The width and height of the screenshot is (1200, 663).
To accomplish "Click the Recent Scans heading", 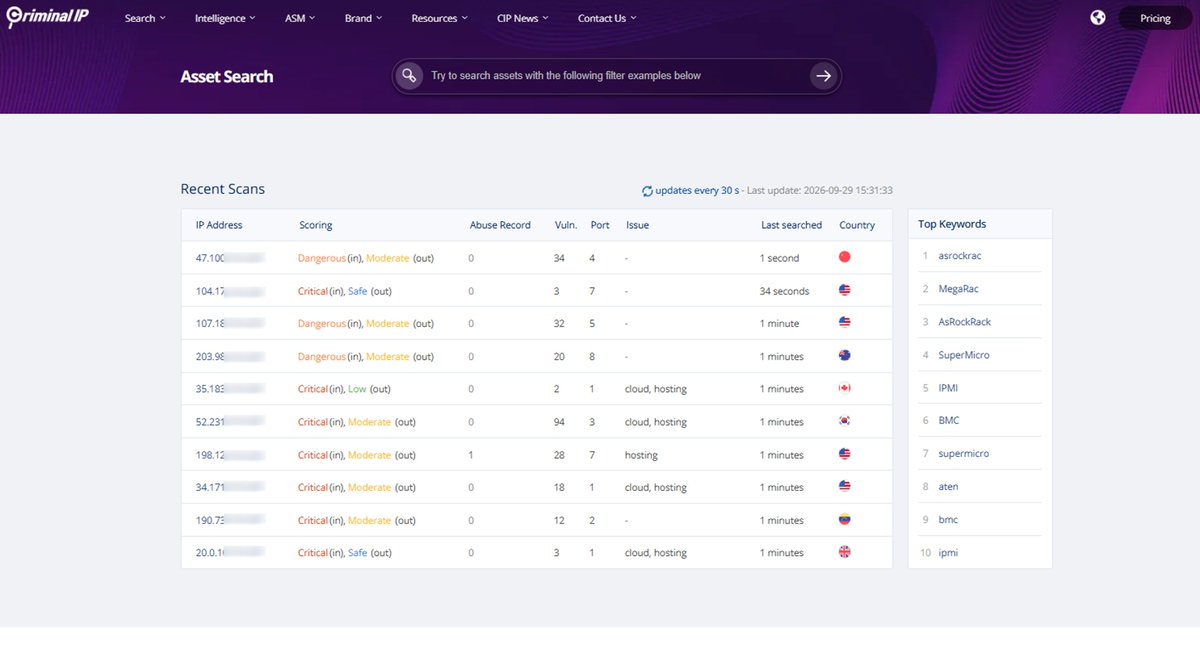I will [222, 189].
